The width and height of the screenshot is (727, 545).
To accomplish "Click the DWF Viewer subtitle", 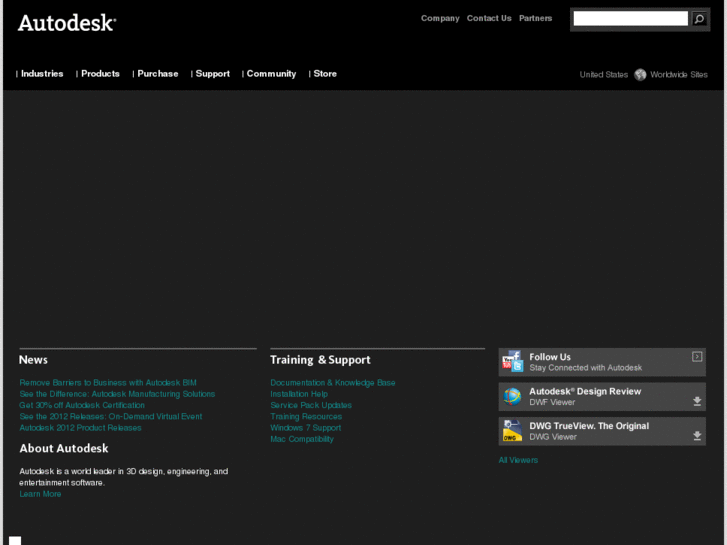I will coord(552,403).
